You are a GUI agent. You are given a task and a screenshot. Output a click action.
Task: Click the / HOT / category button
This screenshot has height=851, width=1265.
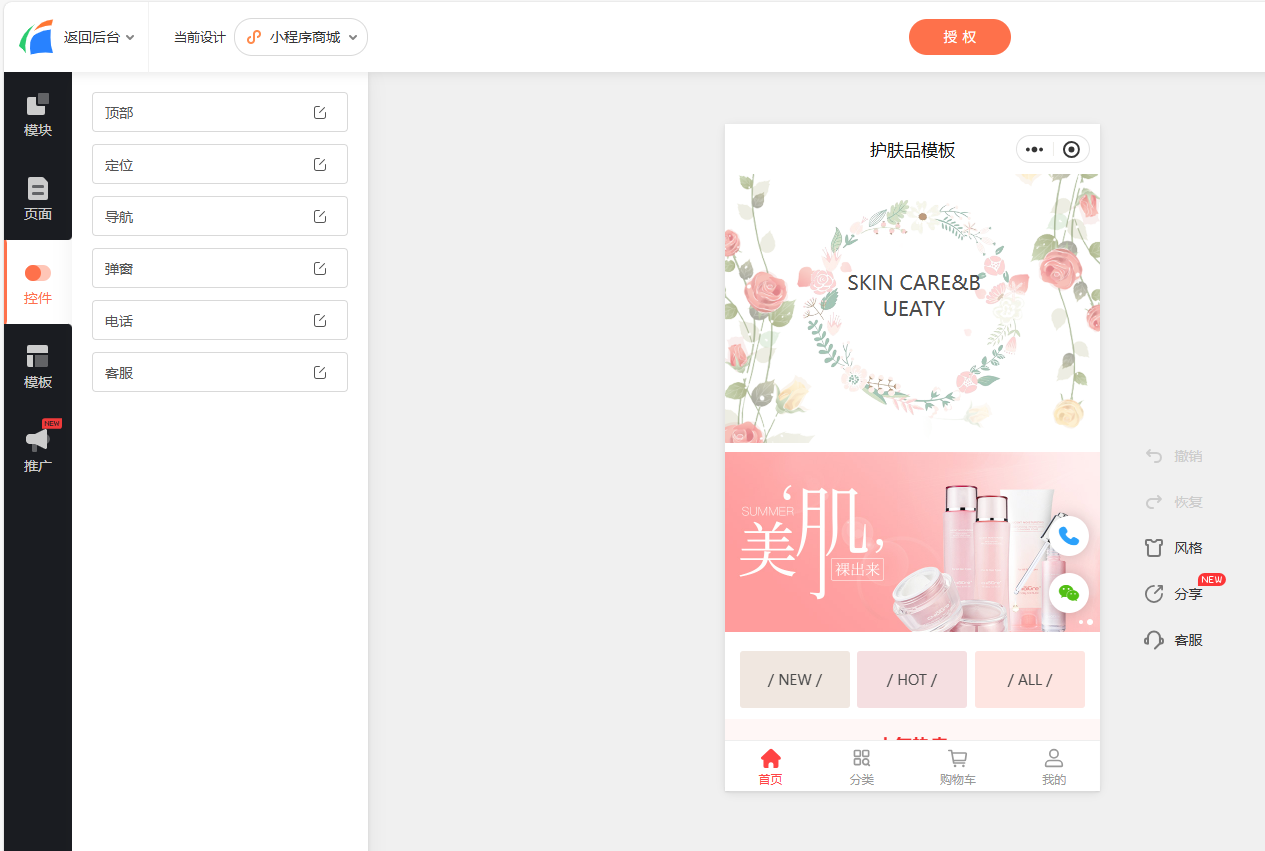point(912,679)
